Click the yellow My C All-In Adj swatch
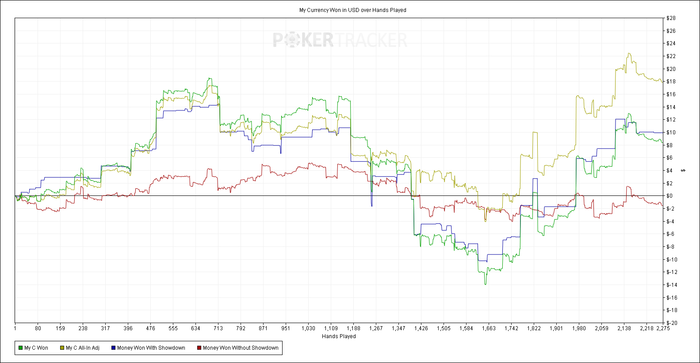Image resolution: width=700 pixels, height=363 pixels. (x=62, y=348)
